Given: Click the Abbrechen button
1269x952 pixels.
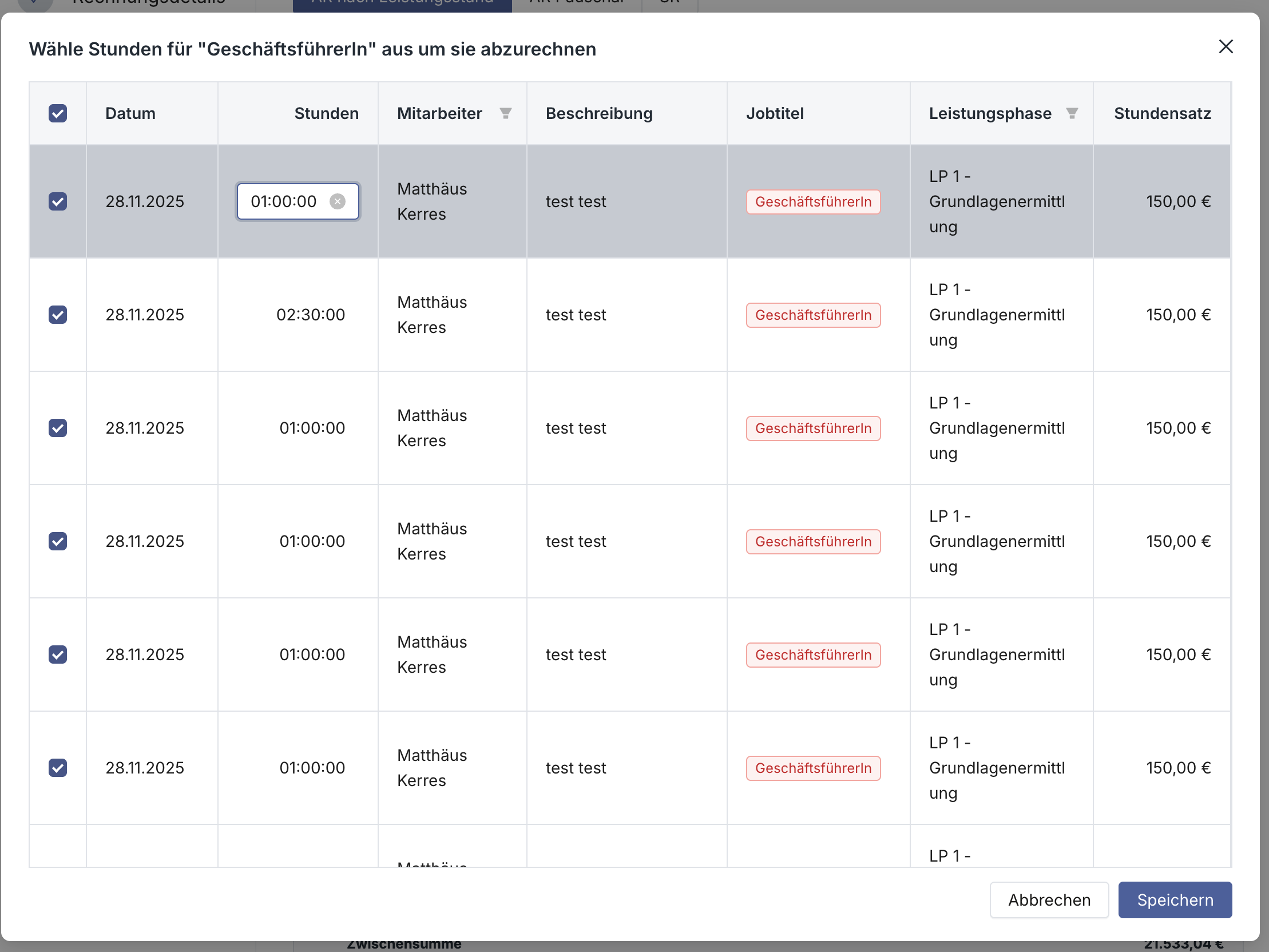Looking at the screenshot, I should 1049,900.
